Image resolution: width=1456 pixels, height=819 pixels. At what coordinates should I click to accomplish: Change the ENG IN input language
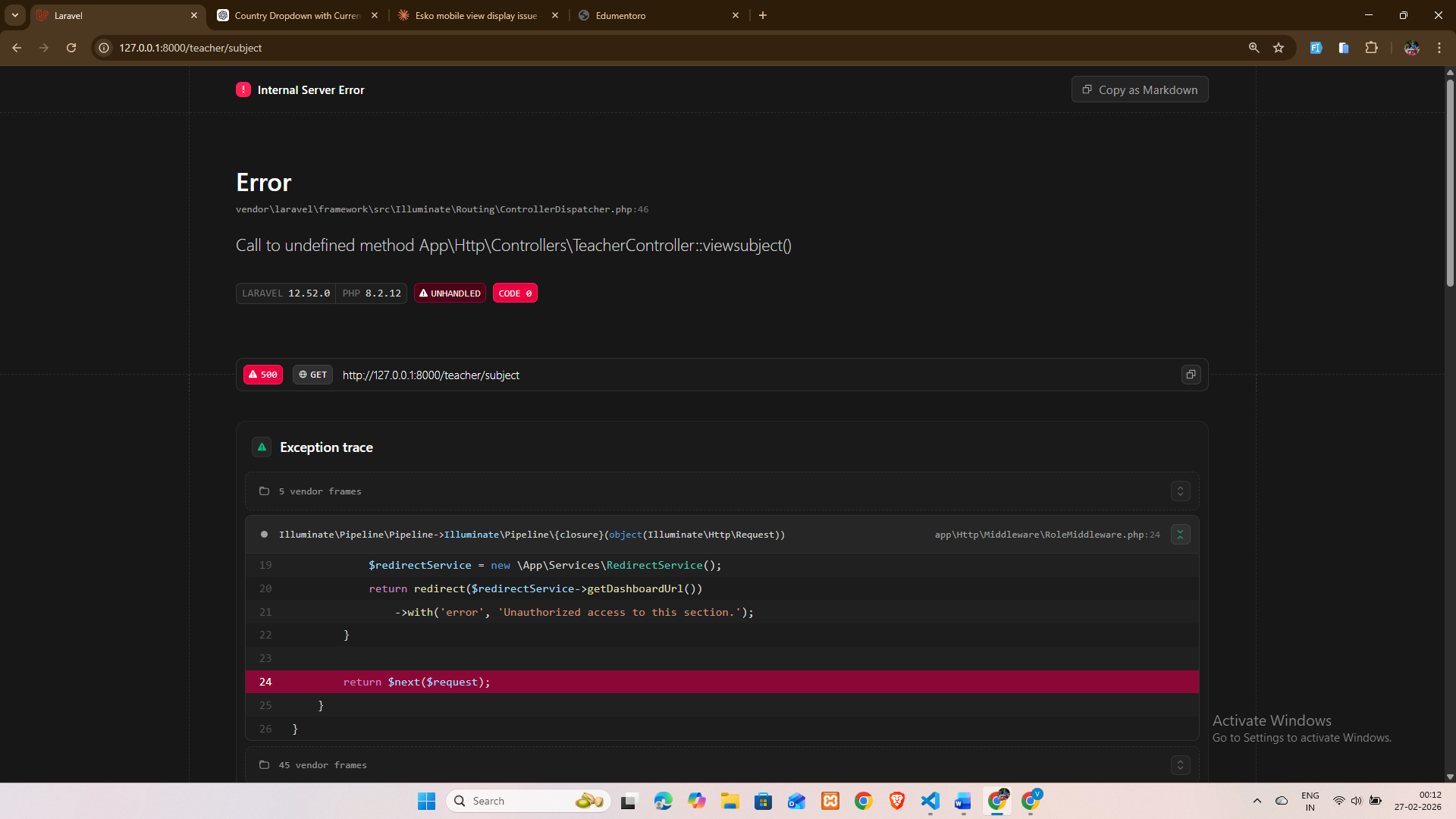click(1310, 801)
